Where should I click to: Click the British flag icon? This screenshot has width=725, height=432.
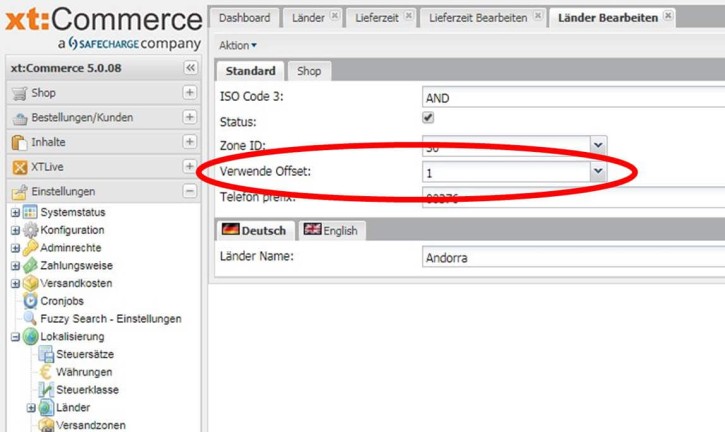click(x=312, y=229)
